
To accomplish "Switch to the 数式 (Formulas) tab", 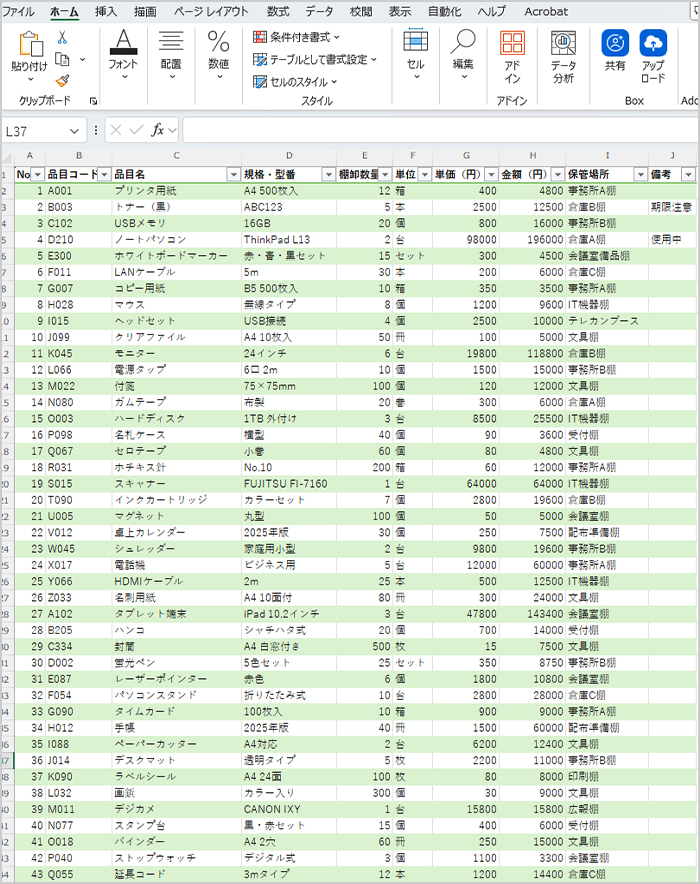I will point(278,11).
